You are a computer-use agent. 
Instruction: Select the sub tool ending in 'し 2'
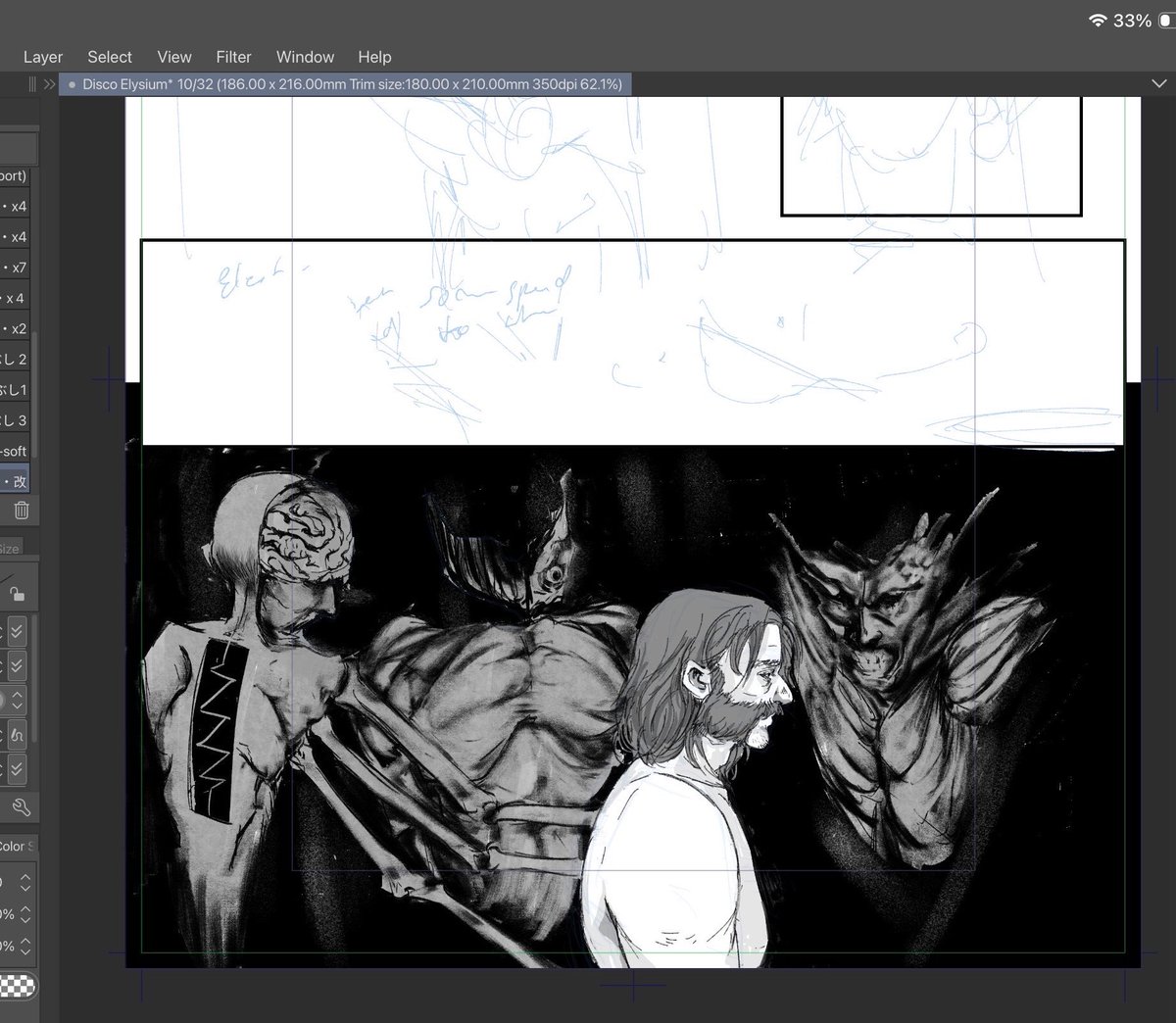point(15,359)
